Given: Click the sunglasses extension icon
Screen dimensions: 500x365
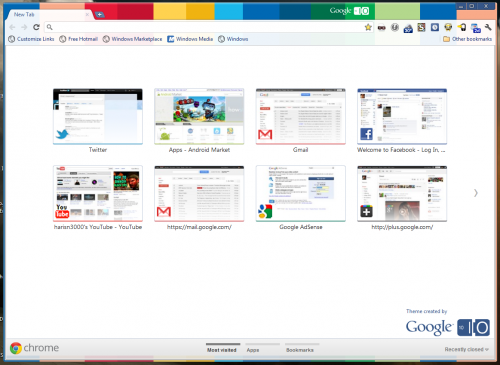Looking at the screenshot, I should point(382,28).
